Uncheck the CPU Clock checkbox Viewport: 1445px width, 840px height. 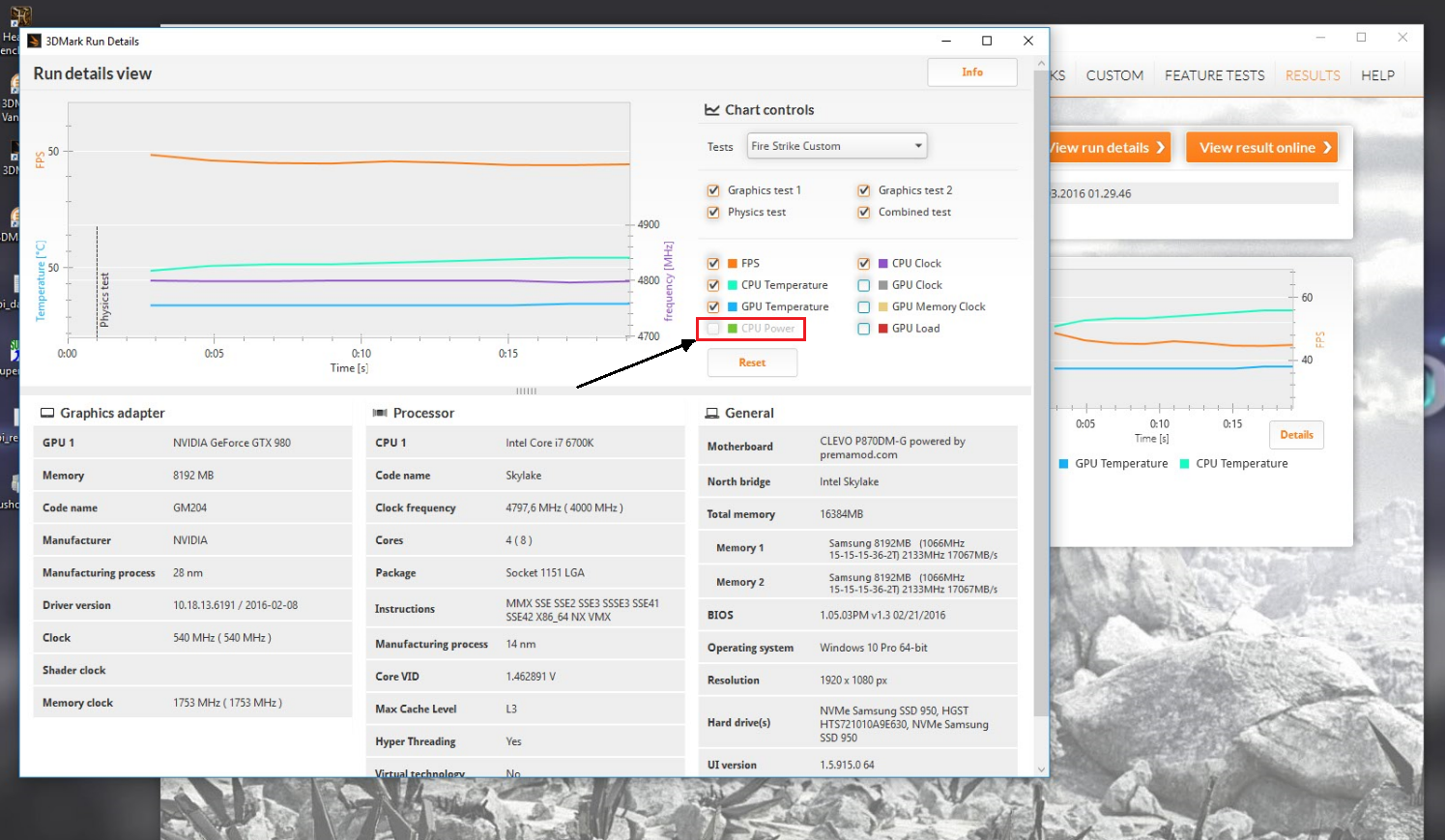(x=864, y=263)
